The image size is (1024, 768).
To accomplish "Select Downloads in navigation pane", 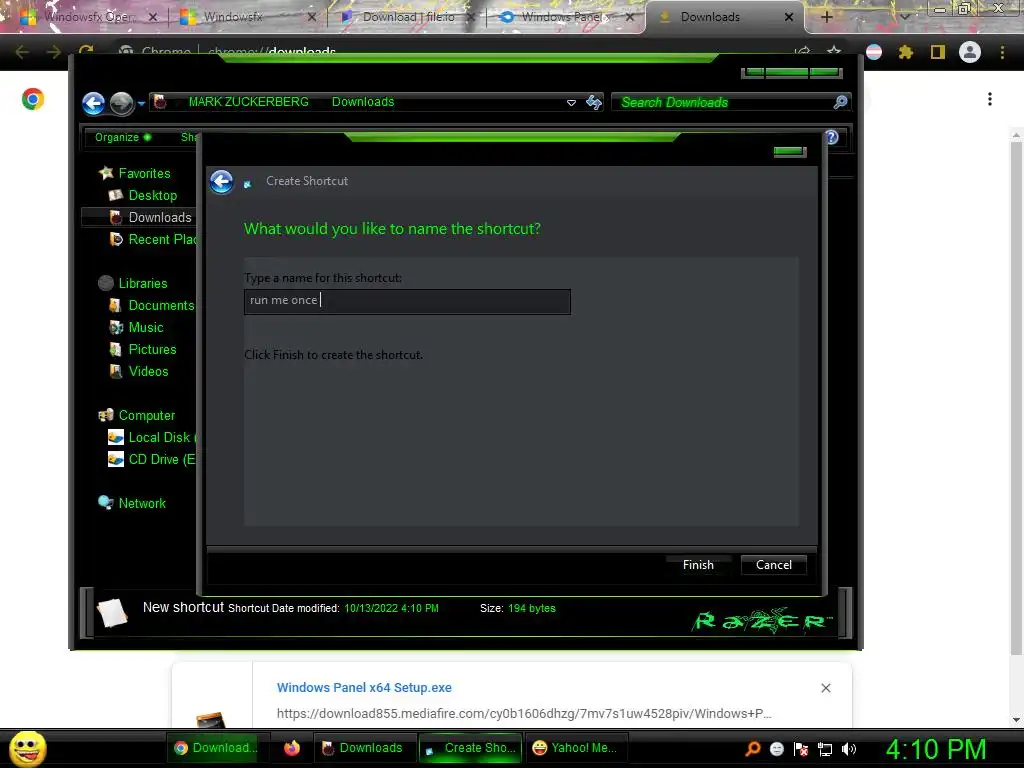I will point(160,217).
